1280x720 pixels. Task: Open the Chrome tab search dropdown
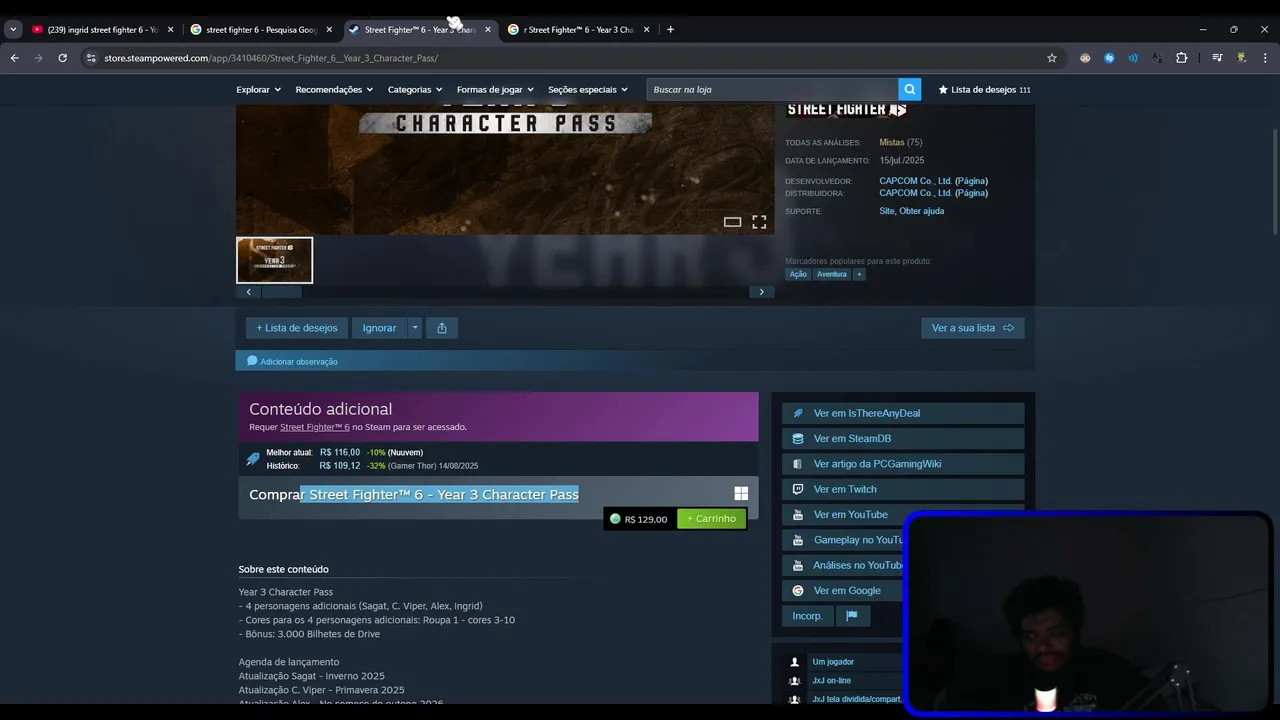pyautogui.click(x=13, y=29)
